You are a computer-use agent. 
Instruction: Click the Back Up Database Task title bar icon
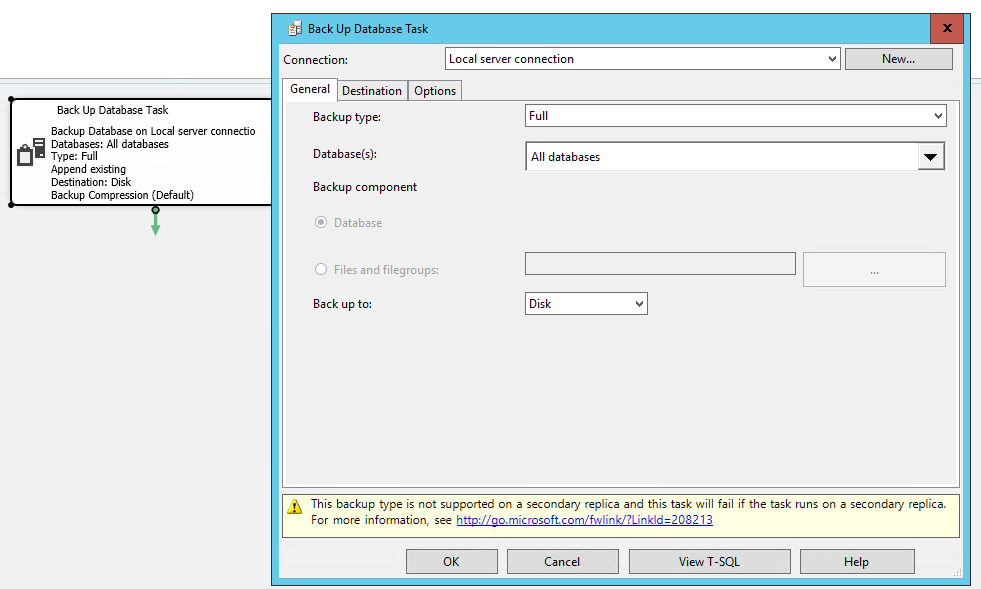coord(295,29)
